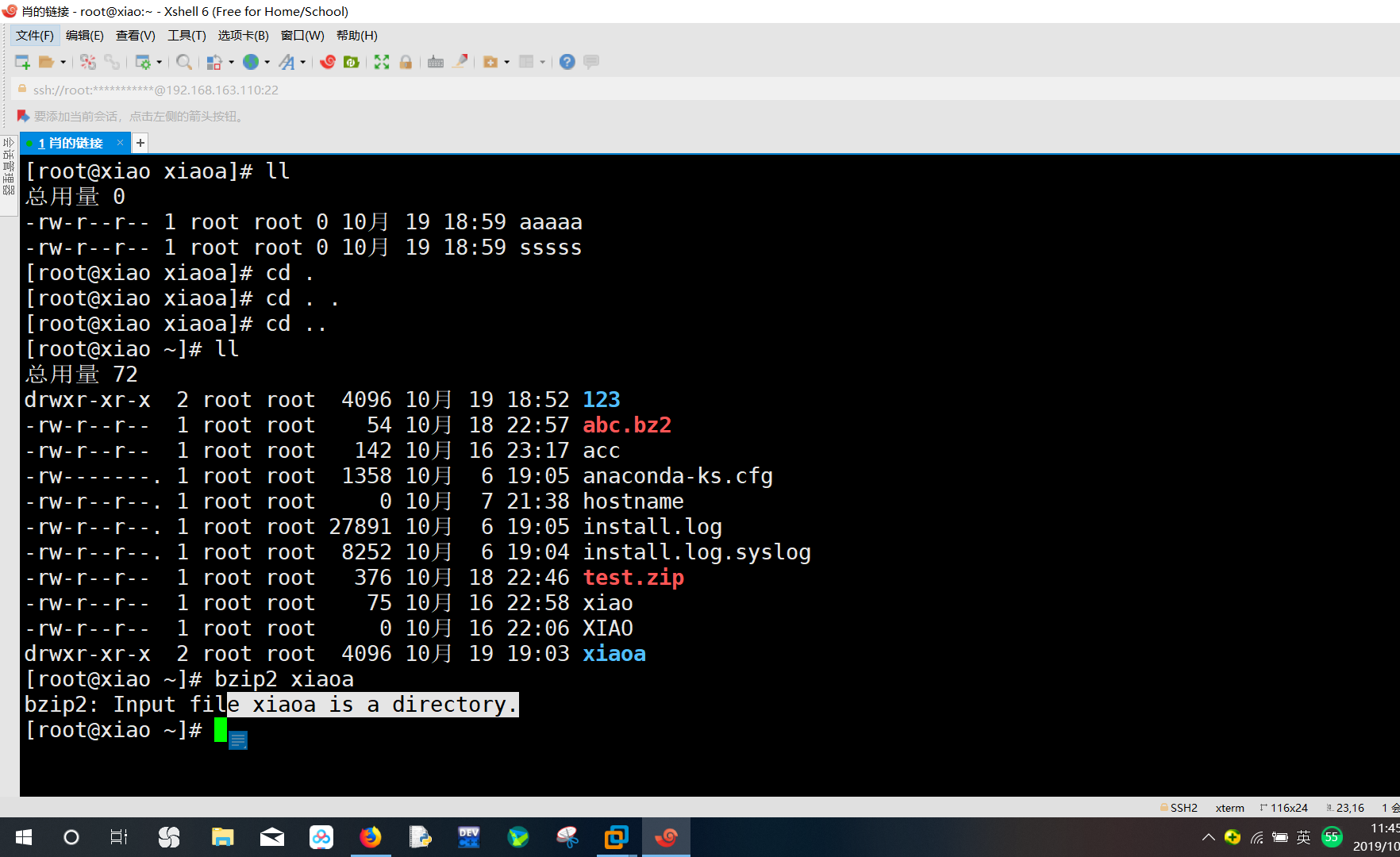This screenshot has height=857, width=1400.
Task: Click the Disconnect toolbar icon
Action: (88, 62)
